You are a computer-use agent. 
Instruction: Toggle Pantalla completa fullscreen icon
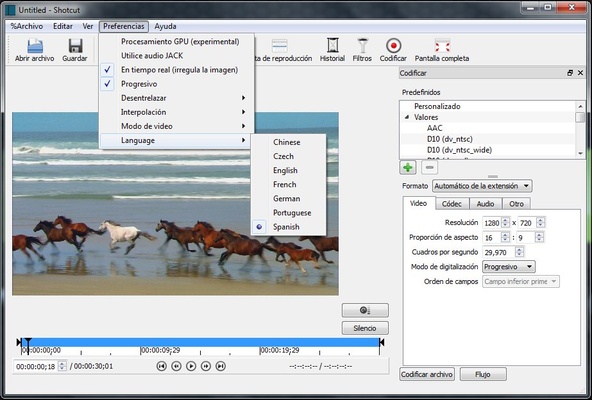(442, 46)
